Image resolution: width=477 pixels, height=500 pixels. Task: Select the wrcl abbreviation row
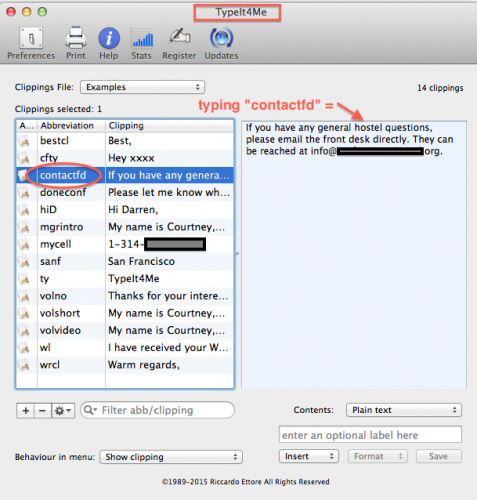point(125,365)
